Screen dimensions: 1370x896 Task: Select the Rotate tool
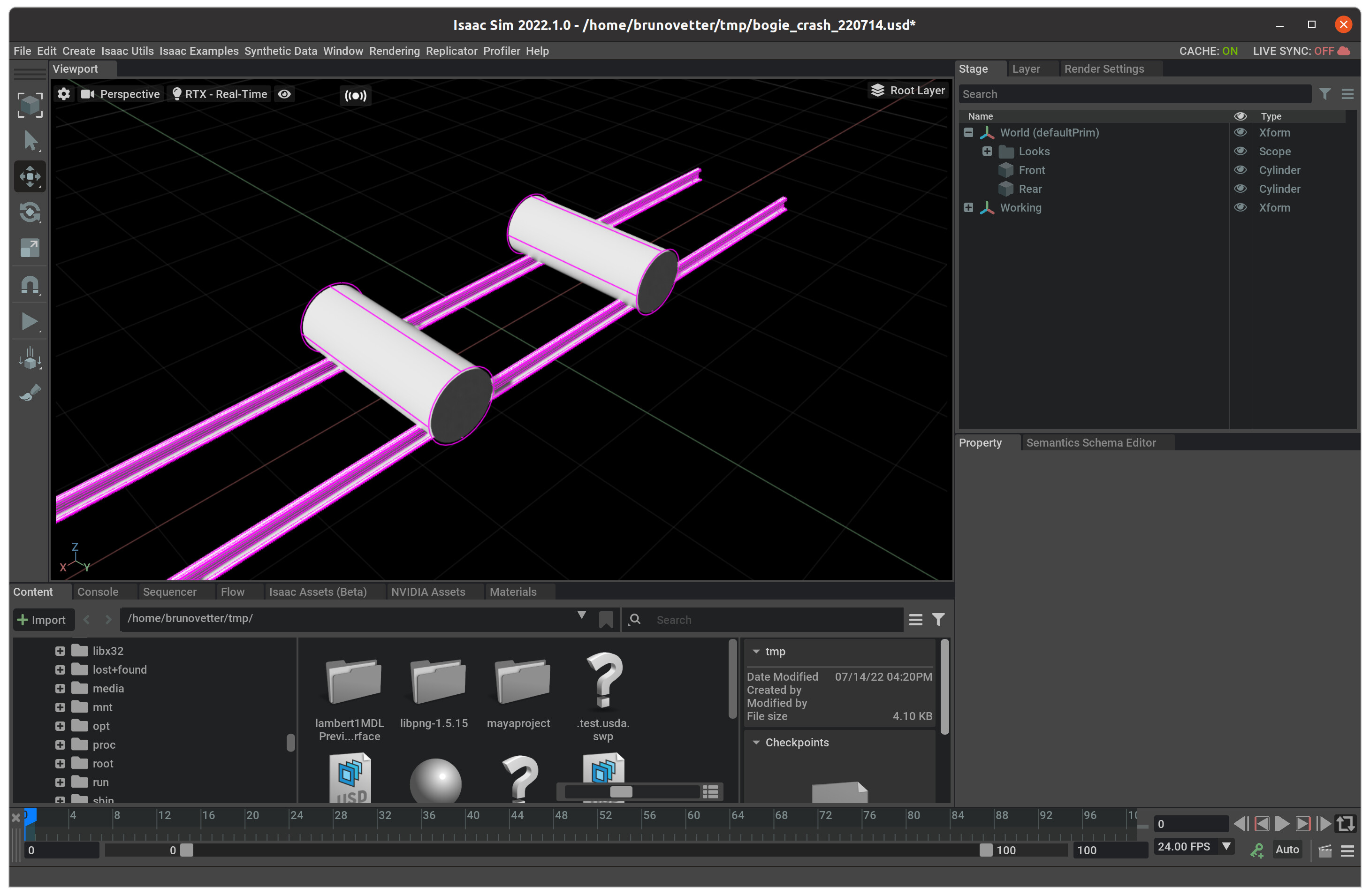(x=30, y=213)
